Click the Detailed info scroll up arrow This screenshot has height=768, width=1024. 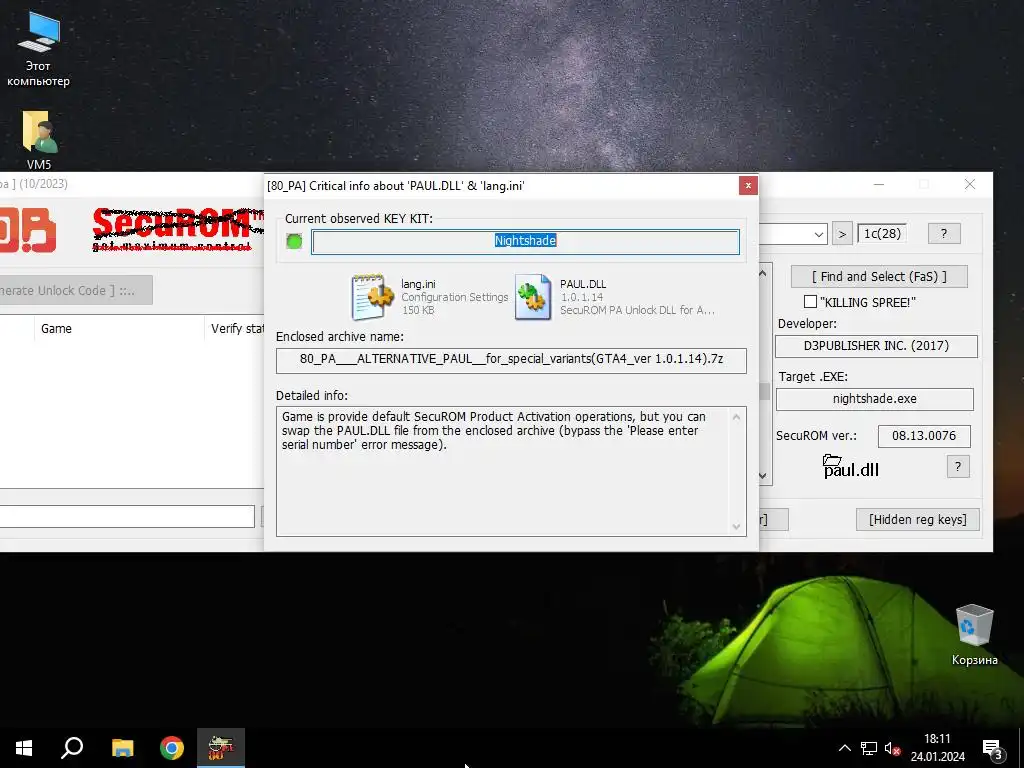tap(737, 417)
